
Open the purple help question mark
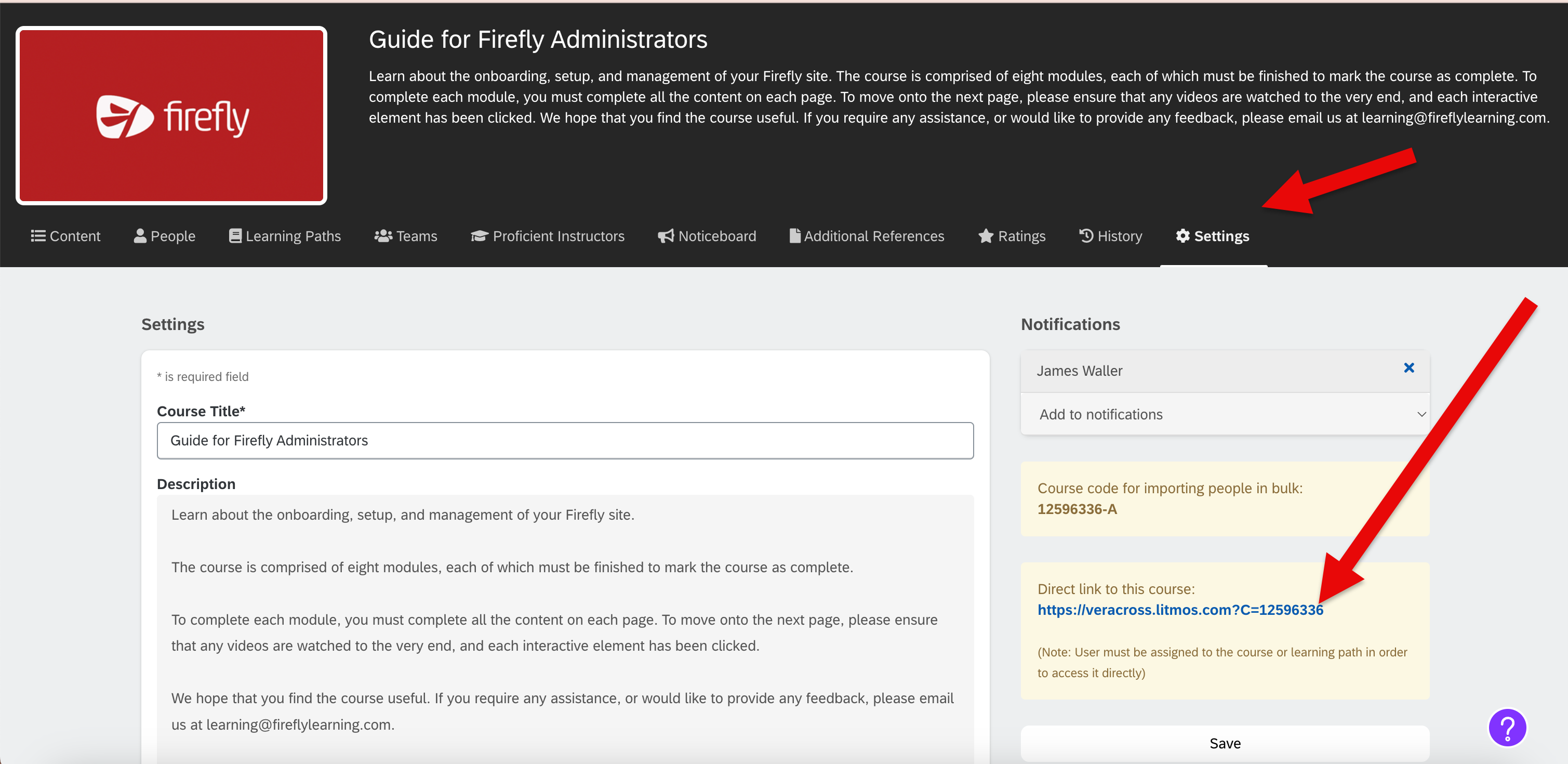tap(1507, 728)
